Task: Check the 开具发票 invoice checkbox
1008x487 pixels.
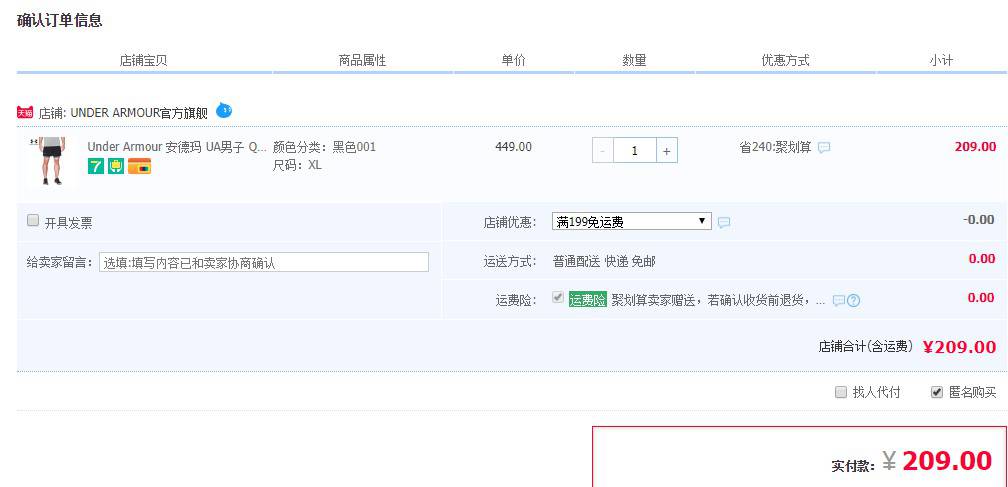Action: [x=33, y=221]
